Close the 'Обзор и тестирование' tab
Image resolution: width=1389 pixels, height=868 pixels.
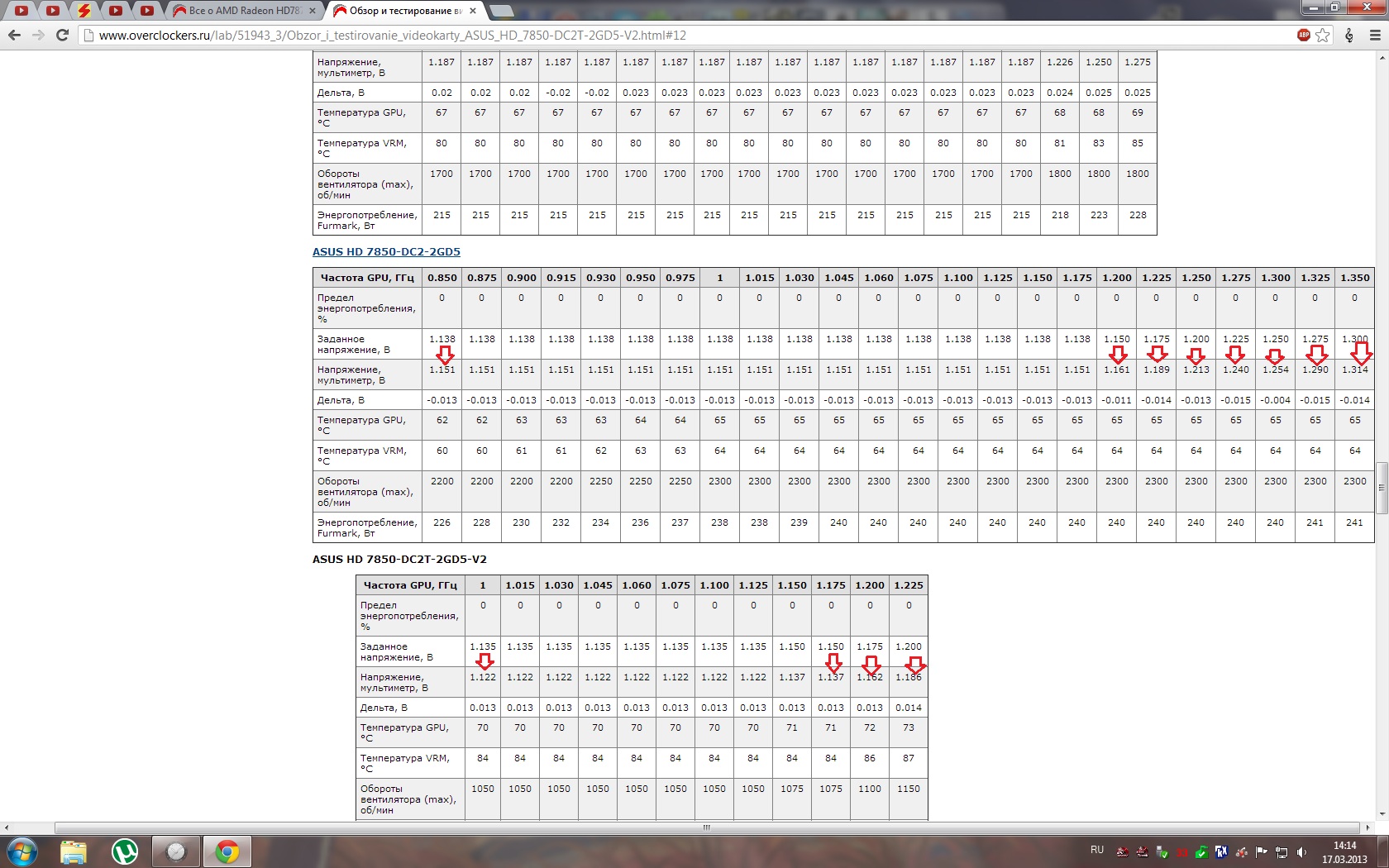coord(473,11)
